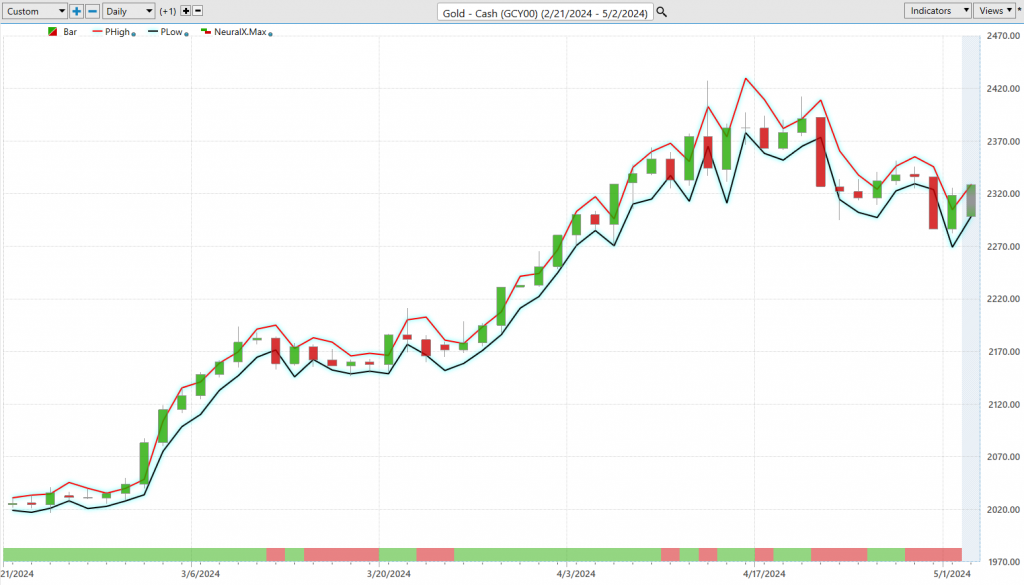Open the Custom date range dropdown
The image size is (1024, 585).
click(x=35, y=11)
